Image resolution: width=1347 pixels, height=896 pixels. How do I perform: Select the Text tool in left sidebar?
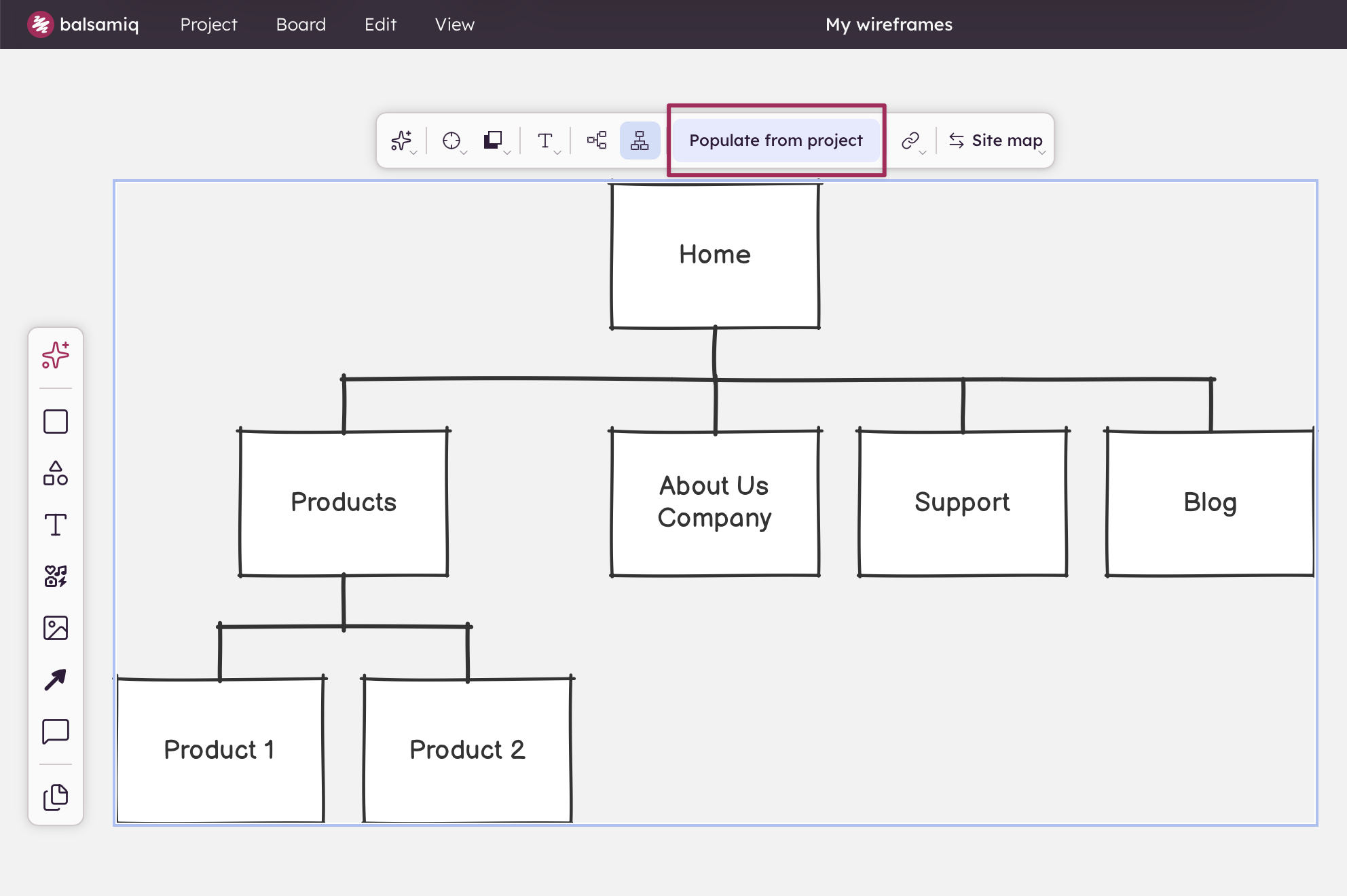tap(56, 525)
